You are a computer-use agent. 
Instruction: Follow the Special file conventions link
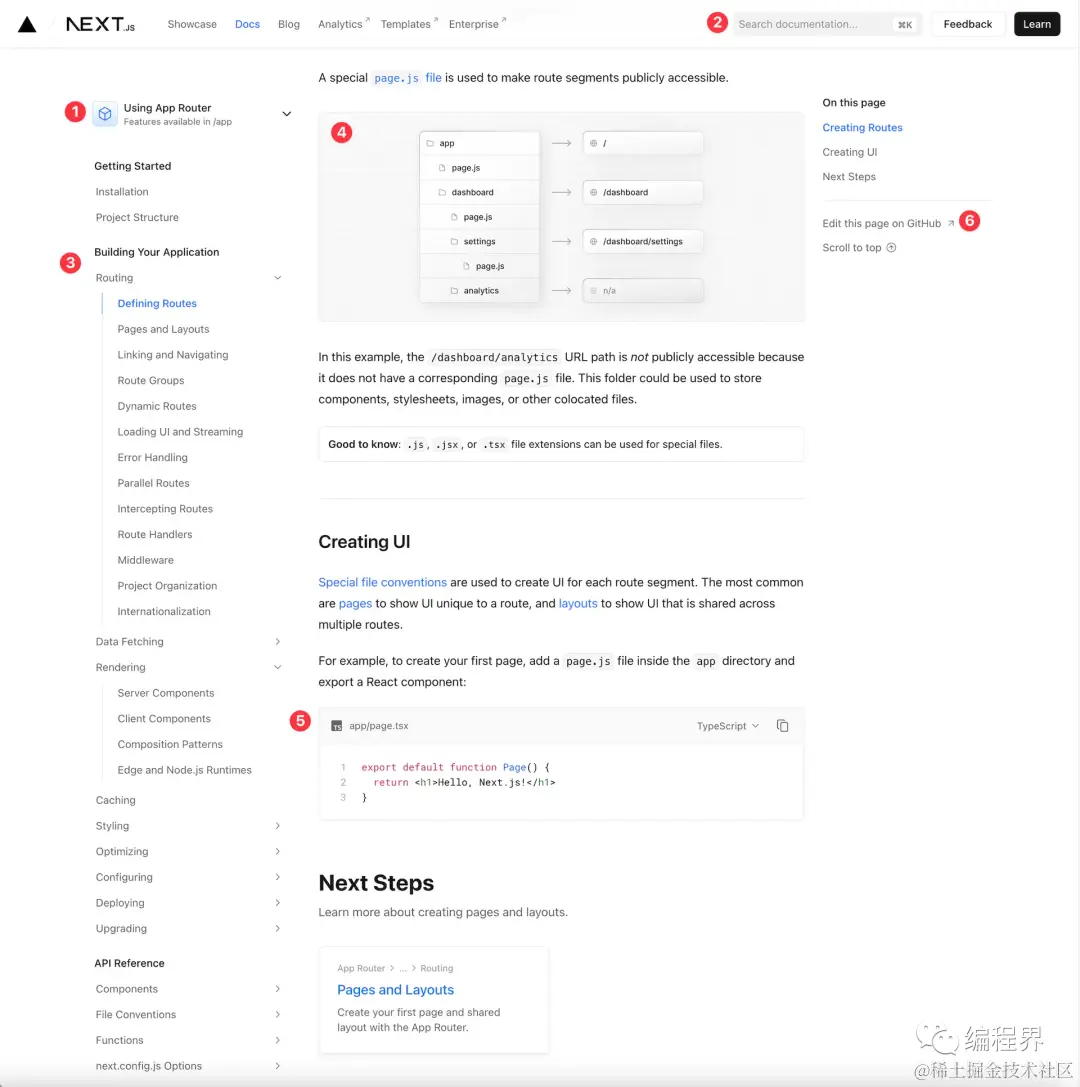coord(382,582)
